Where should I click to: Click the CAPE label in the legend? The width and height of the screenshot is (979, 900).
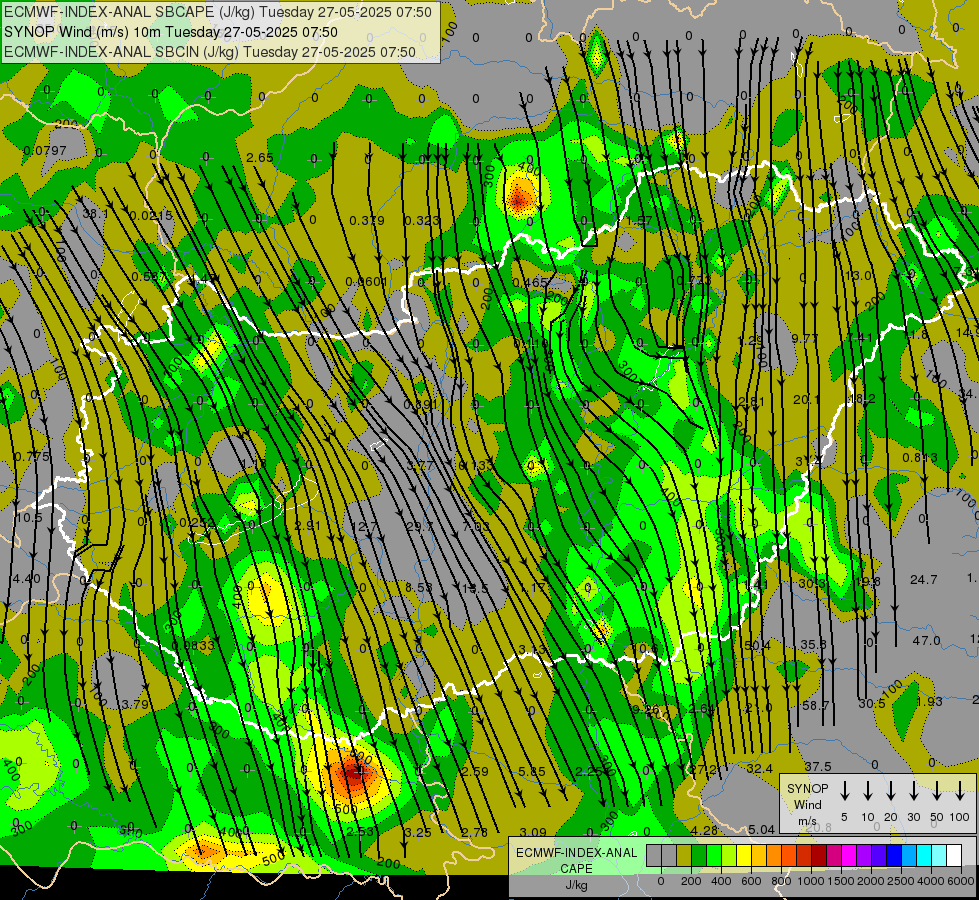tap(576, 869)
